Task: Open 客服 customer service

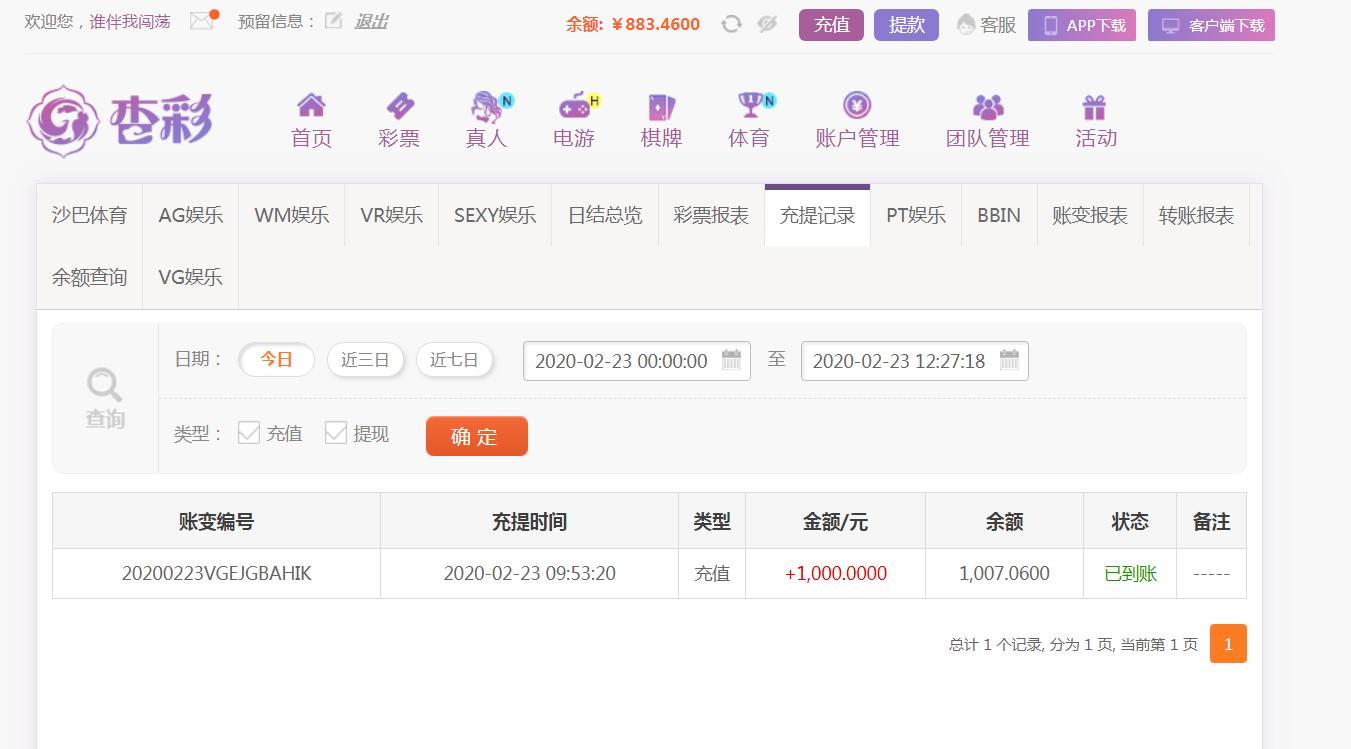Action: (986, 25)
